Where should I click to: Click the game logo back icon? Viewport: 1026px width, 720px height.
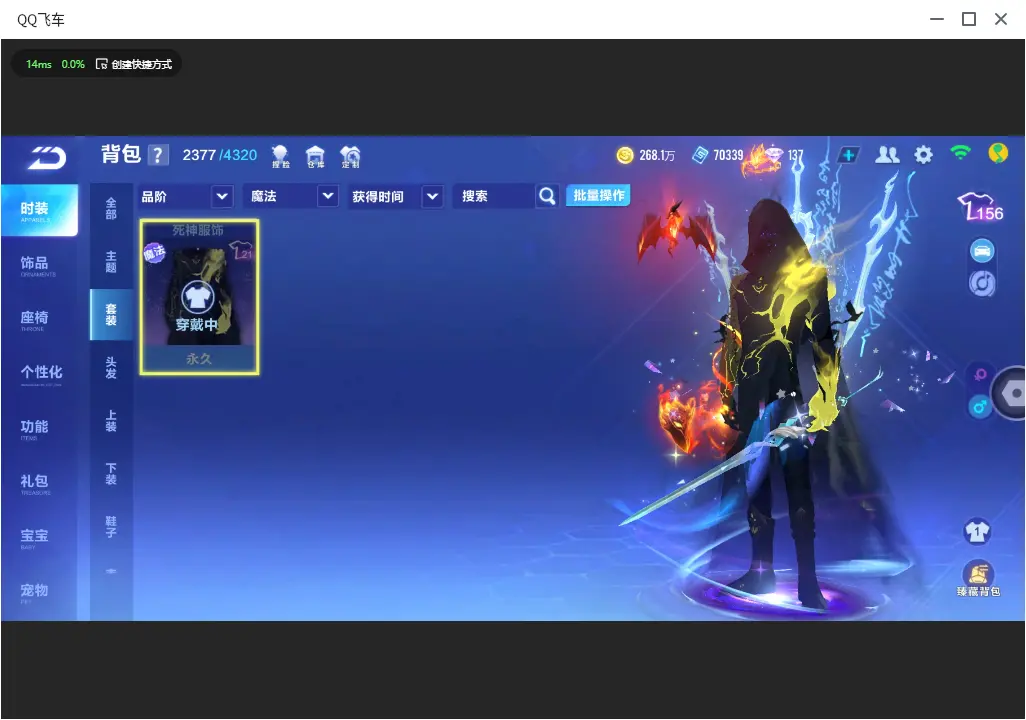(46, 157)
